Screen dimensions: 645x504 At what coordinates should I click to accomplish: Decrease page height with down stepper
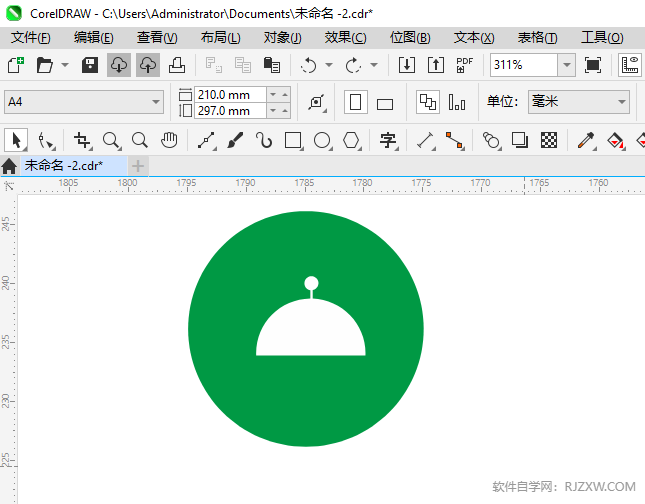pyautogui.click(x=273, y=111)
